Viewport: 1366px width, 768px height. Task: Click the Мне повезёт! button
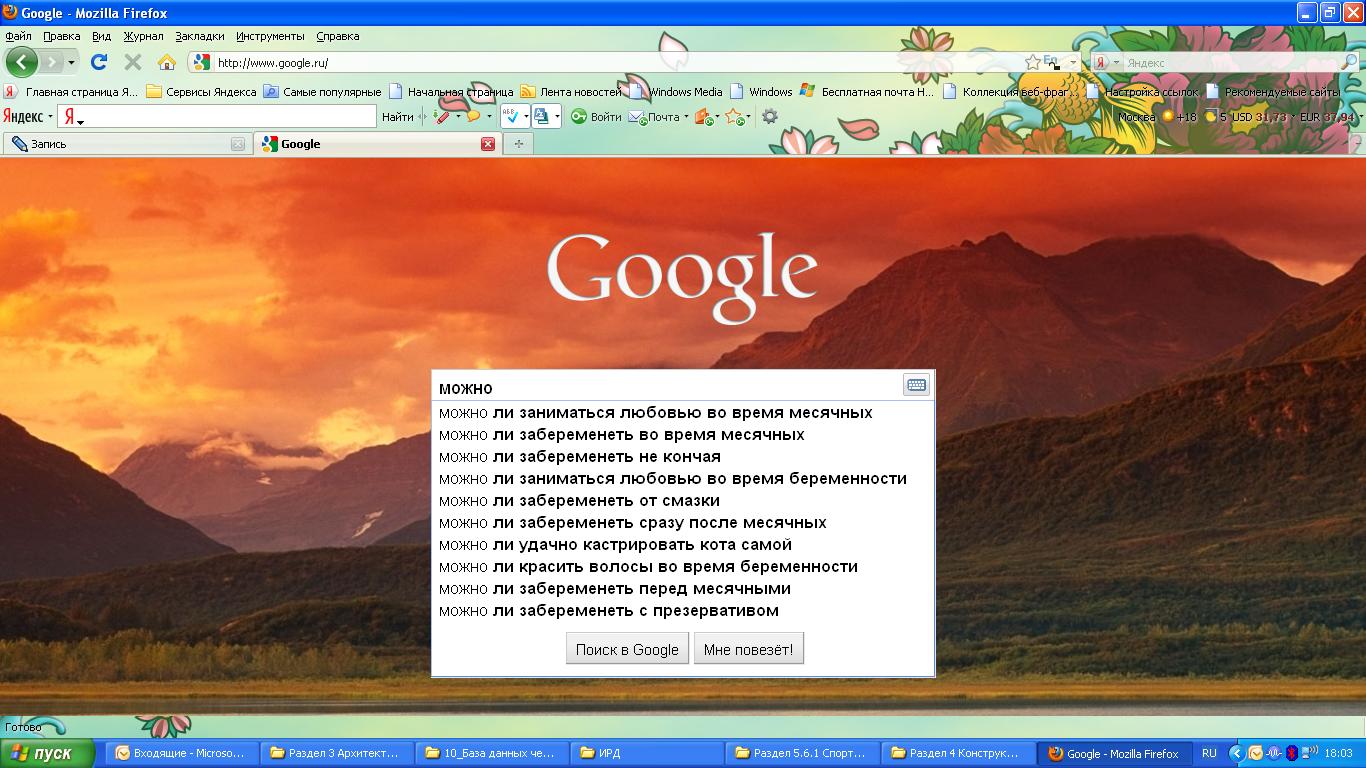[749, 649]
